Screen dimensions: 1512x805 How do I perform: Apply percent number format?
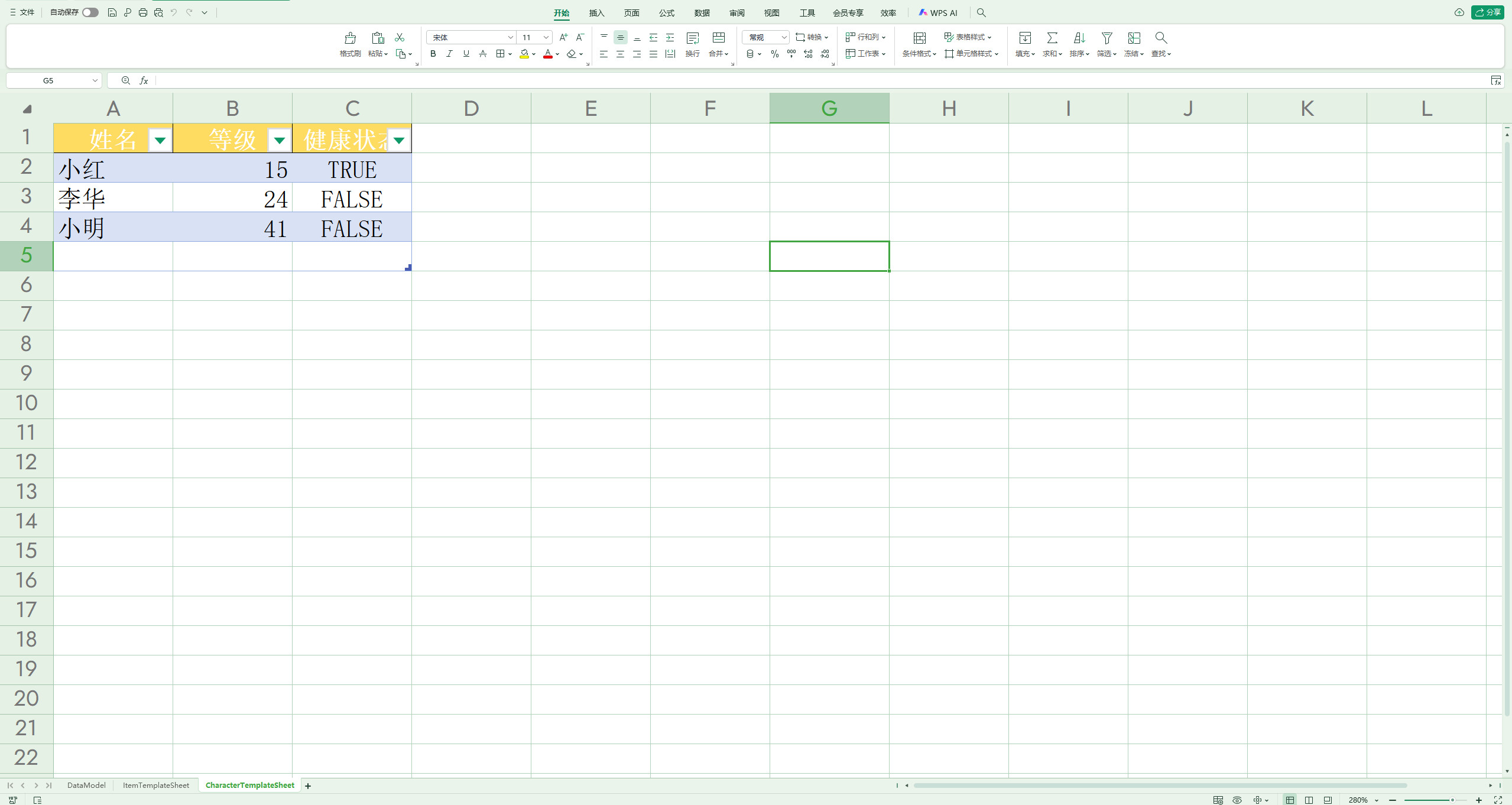(x=774, y=54)
